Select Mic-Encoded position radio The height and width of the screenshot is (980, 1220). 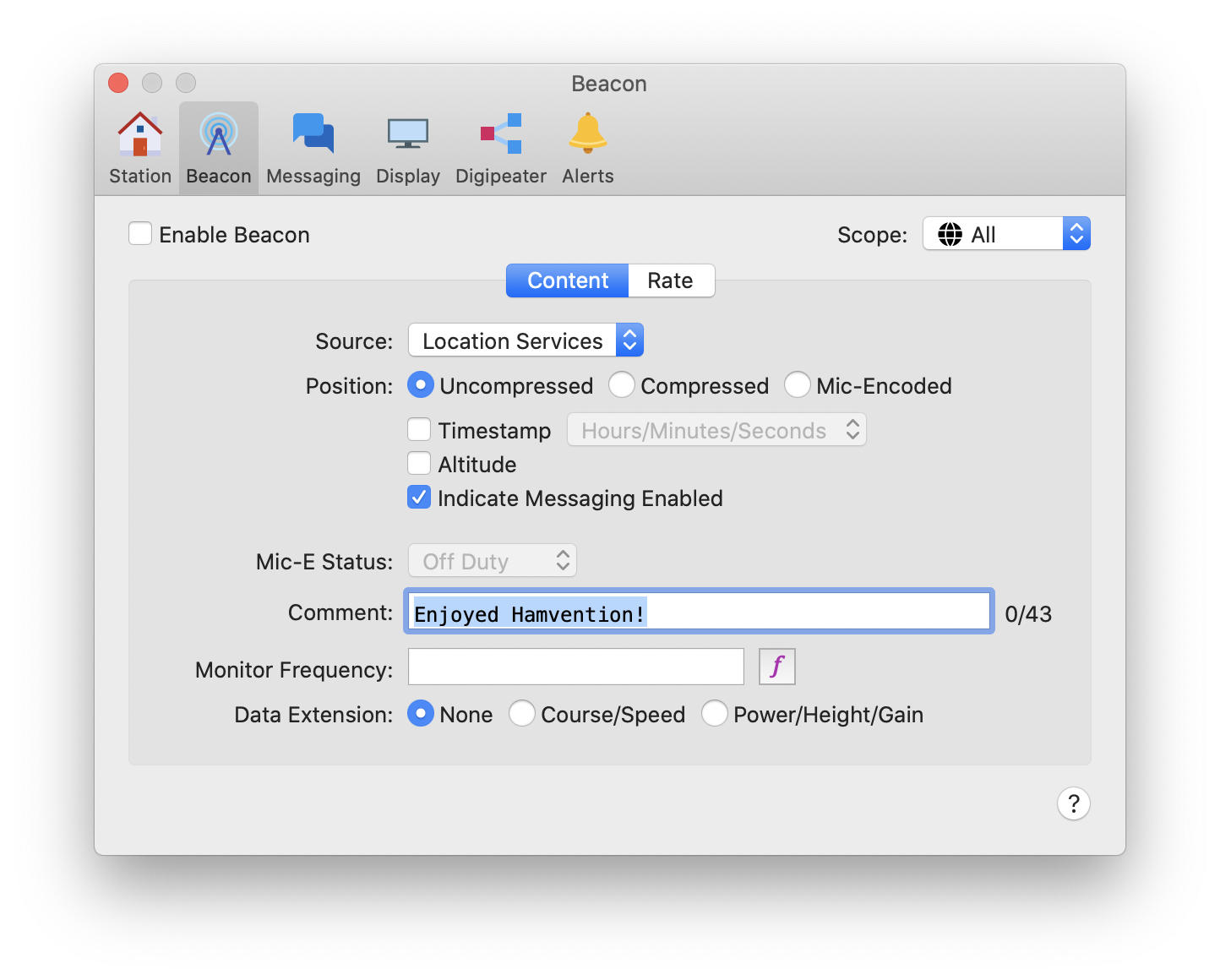[x=798, y=385]
